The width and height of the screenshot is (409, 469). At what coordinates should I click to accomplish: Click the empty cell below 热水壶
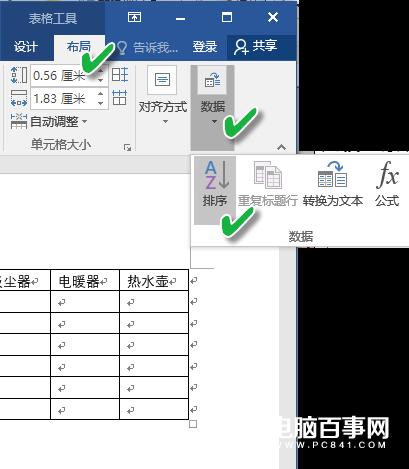point(154,302)
